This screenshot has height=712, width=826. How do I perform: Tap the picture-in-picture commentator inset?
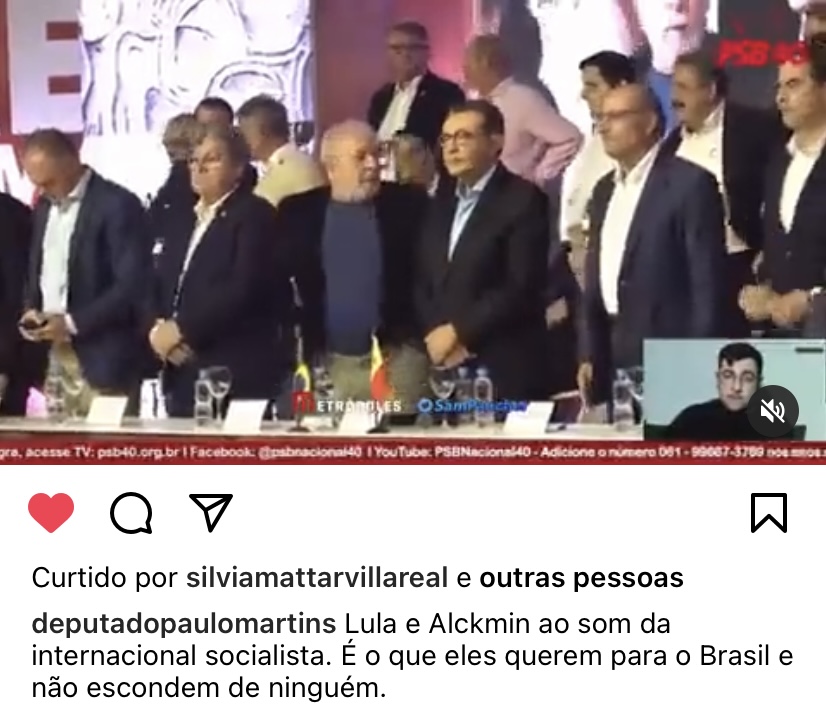point(734,390)
